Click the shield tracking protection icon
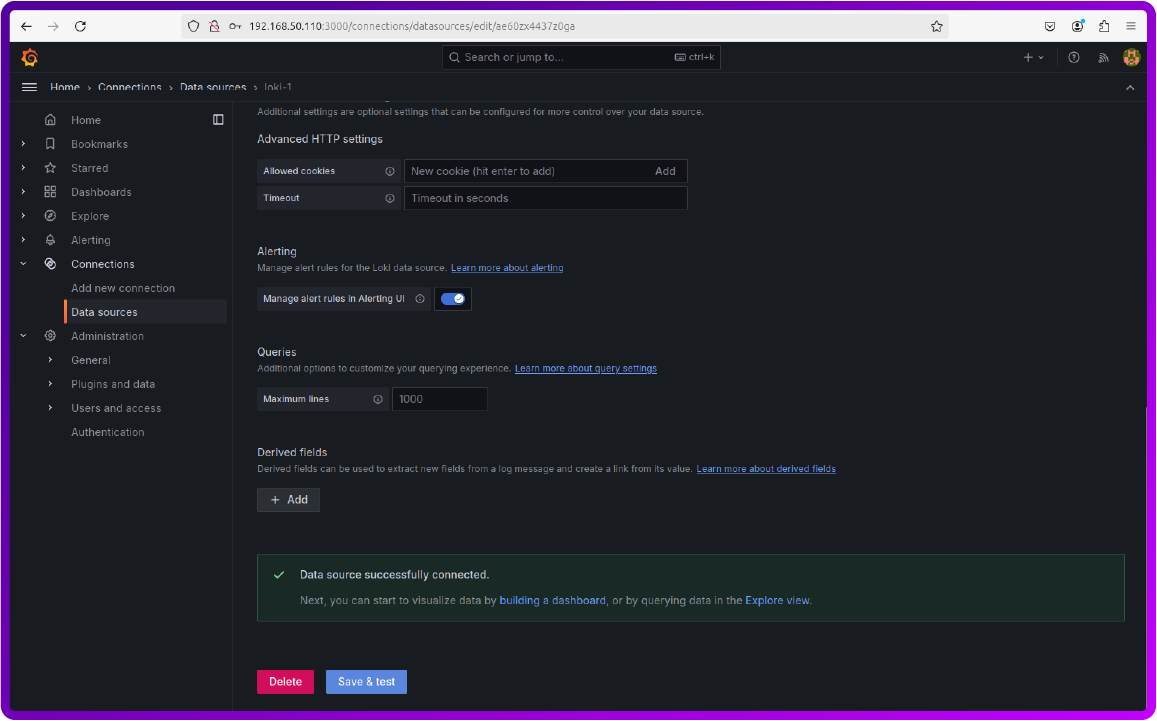This screenshot has width=1157, height=721. tap(193, 27)
